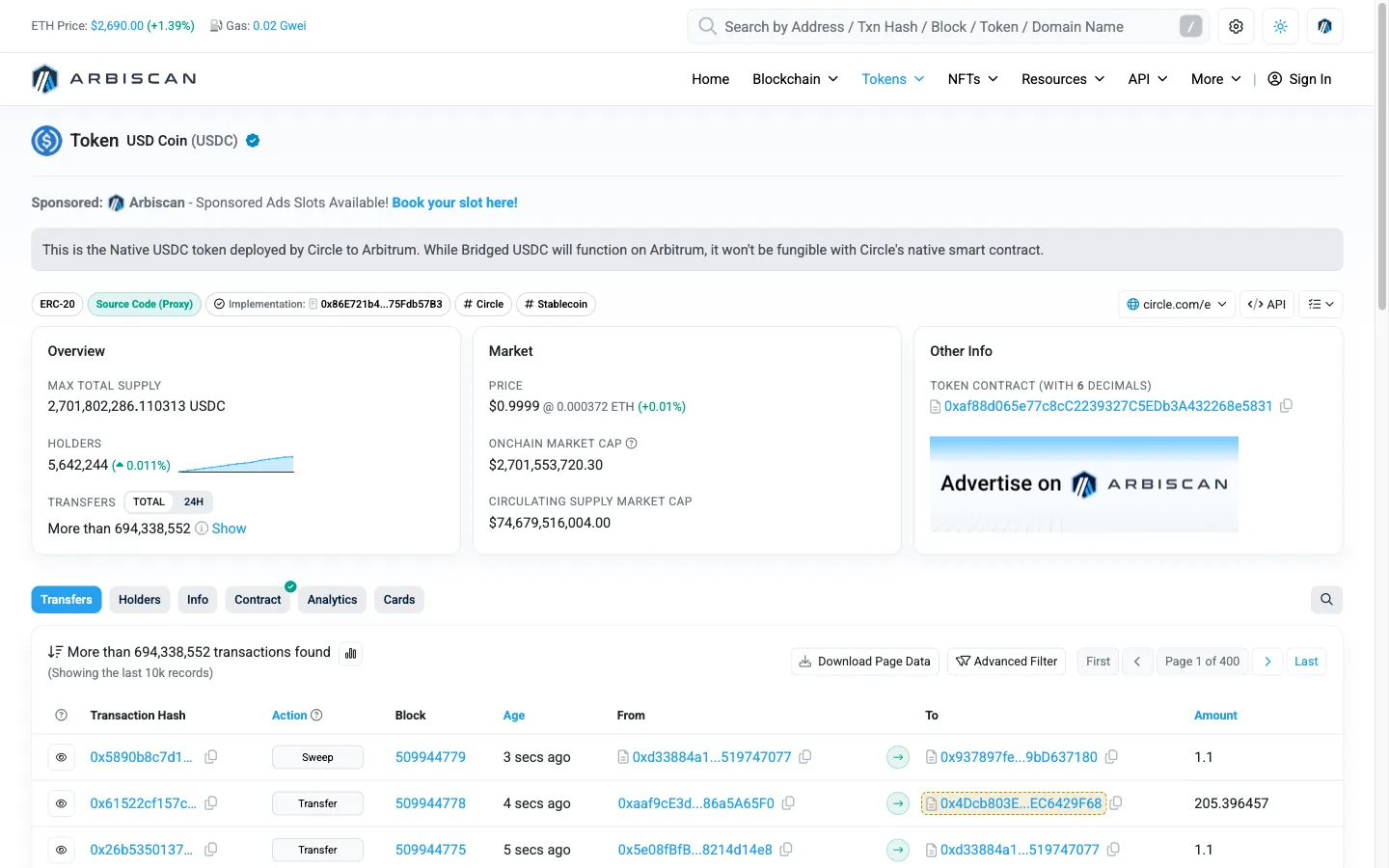This screenshot has height=868, width=1389.
Task: Toggle light theme sun icon
Action: point(1280,27)
